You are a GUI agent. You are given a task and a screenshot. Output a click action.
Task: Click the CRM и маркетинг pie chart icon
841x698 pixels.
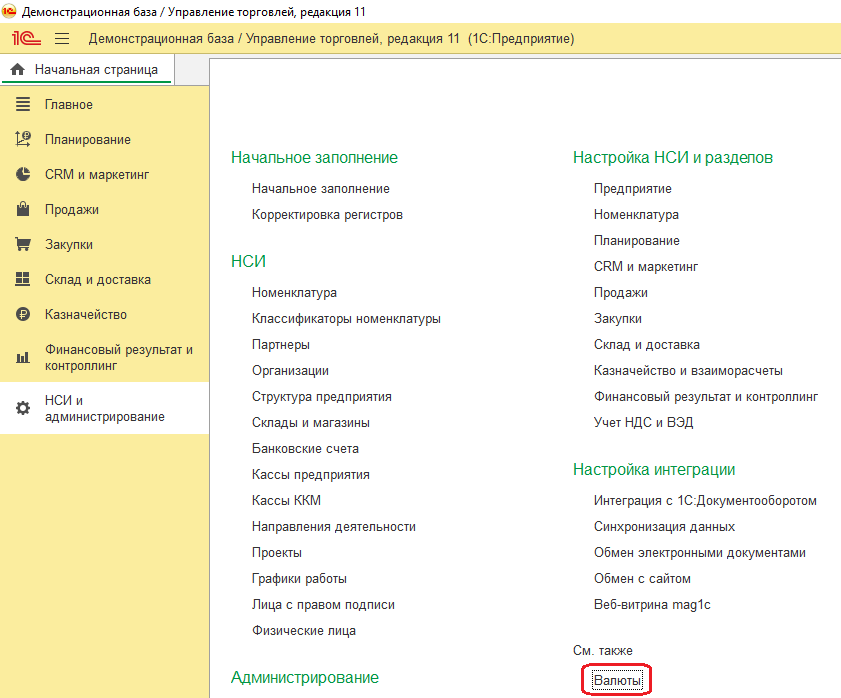[x=23, y=175]
